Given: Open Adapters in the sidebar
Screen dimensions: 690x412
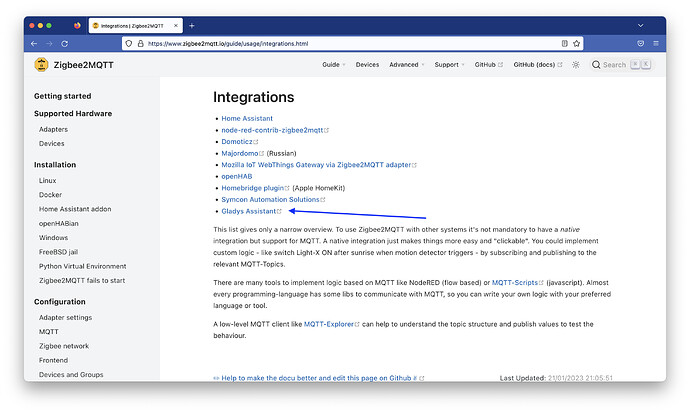Looking at the screenshot, I should 53,129.
